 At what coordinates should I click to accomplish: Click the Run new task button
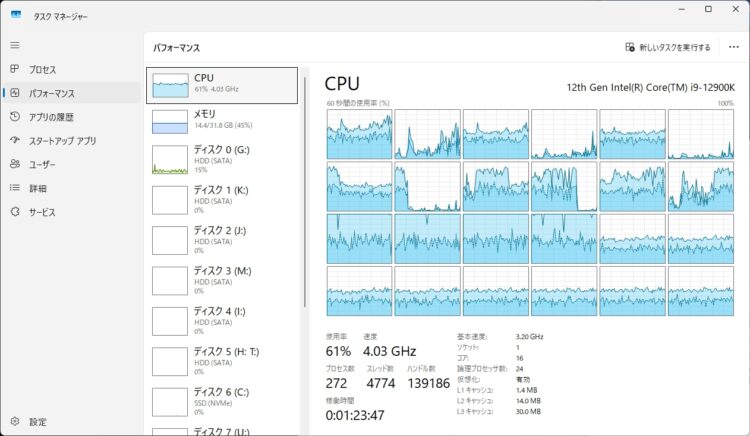pos(667,47)
